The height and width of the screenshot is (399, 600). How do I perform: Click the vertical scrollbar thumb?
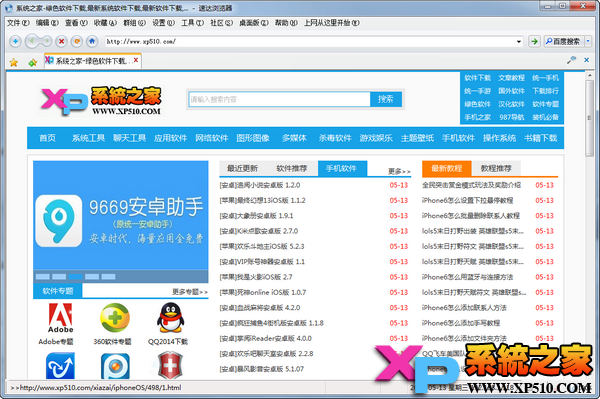[x=589, y=118]
